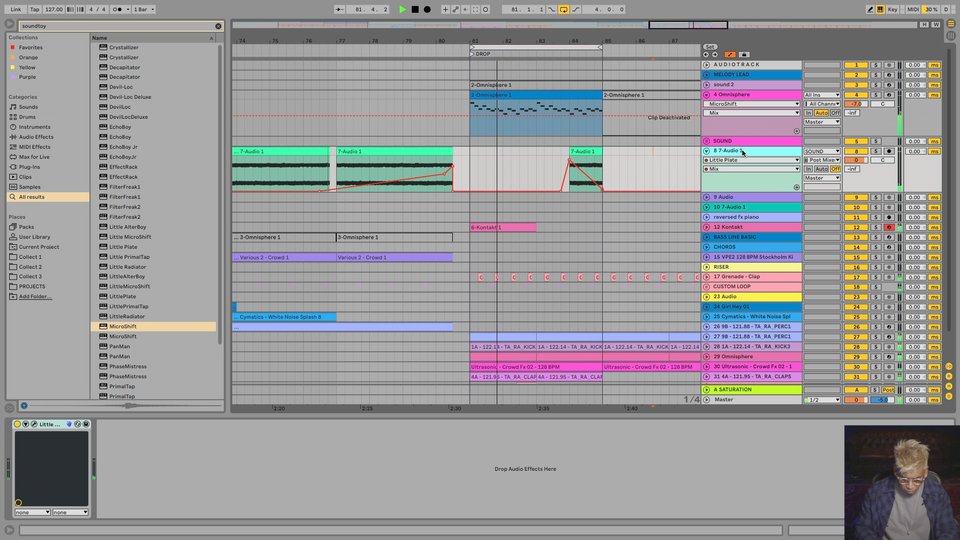Viewport: 960px width, 540px height.
Task: Toggle Draw Mode pencil icon
Action: coord(870,9)
